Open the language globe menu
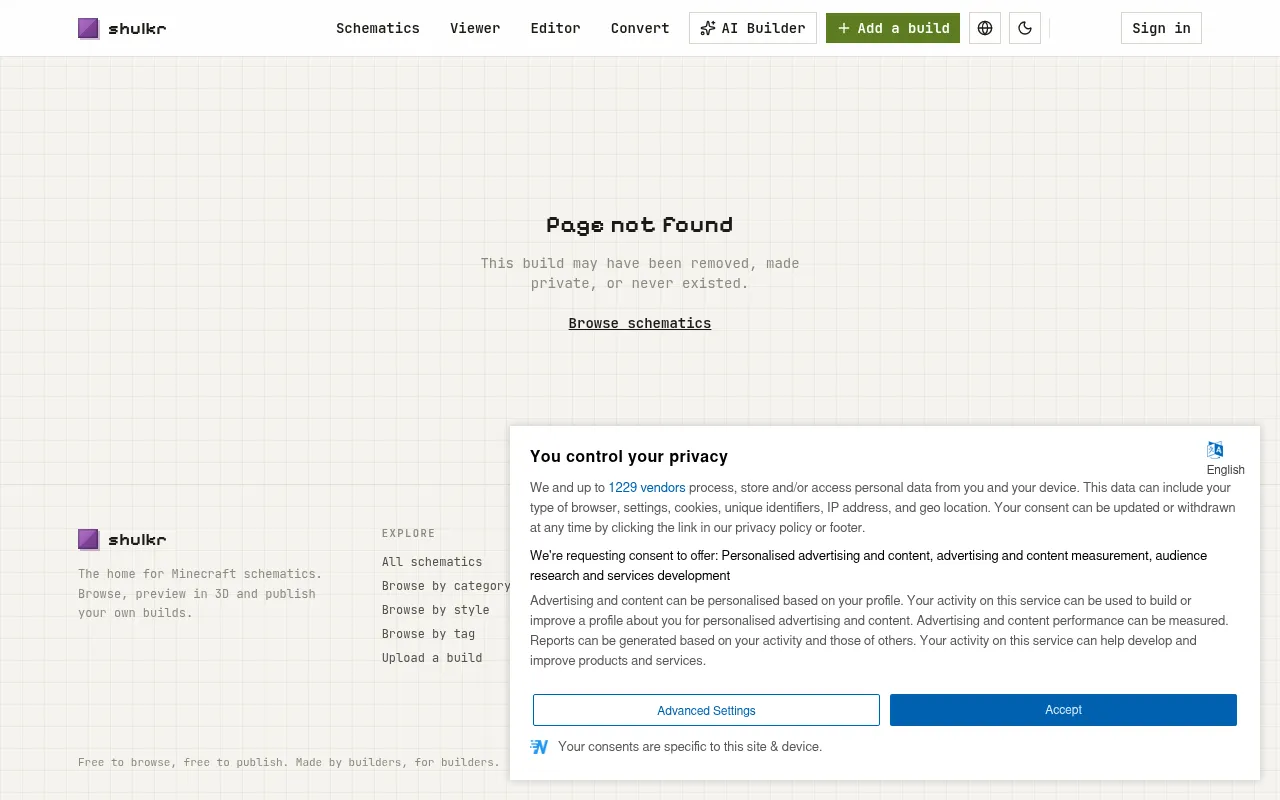The height and width of the screenshot is (800, 1280). click(x=985, y=28)
